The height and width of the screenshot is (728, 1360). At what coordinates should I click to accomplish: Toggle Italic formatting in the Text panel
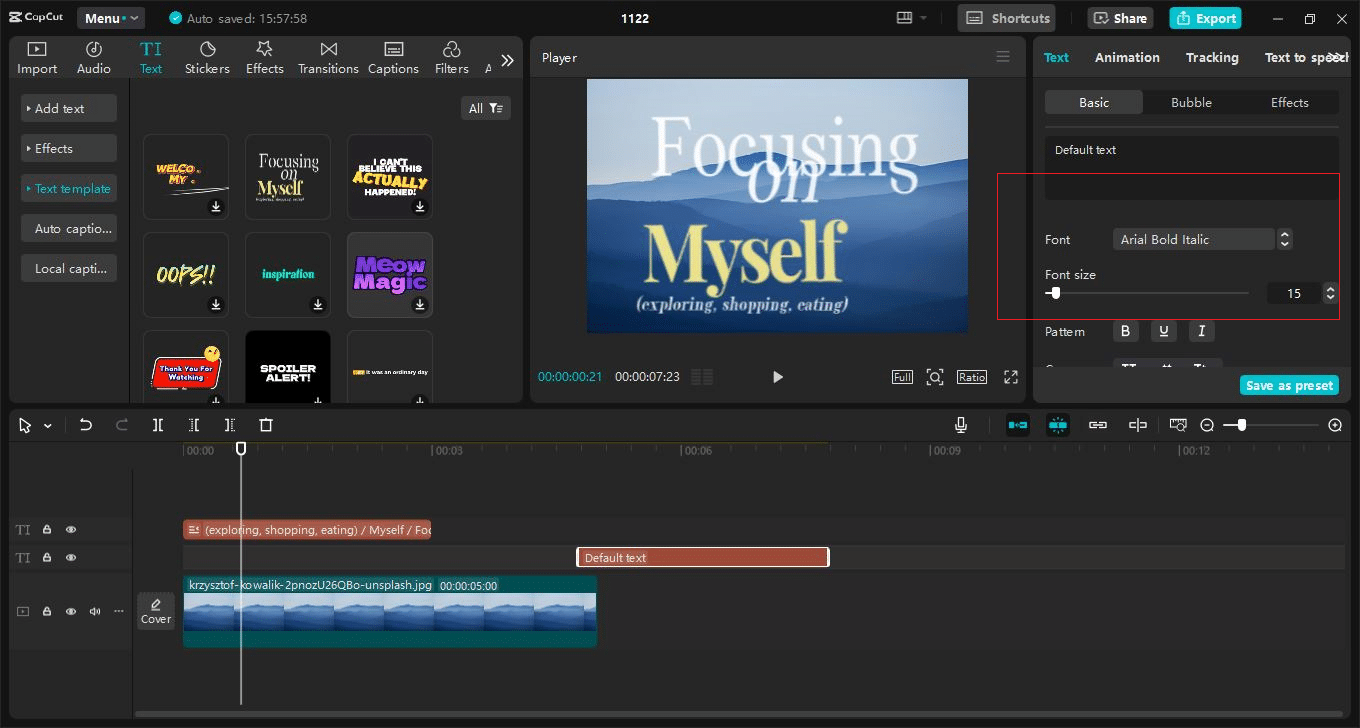coord(1201,331)
